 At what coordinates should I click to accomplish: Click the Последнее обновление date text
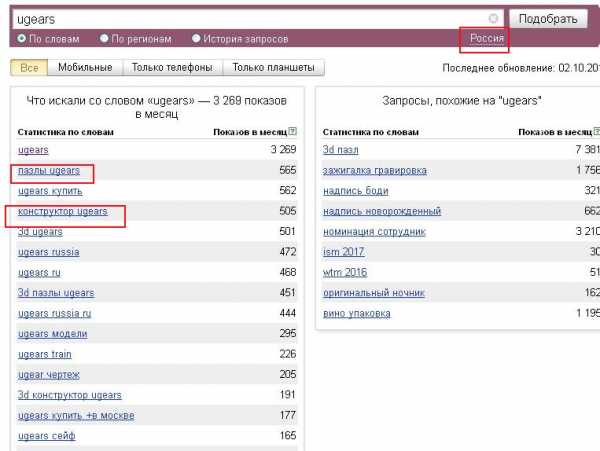pyautogui.click(x=521, y=68)
